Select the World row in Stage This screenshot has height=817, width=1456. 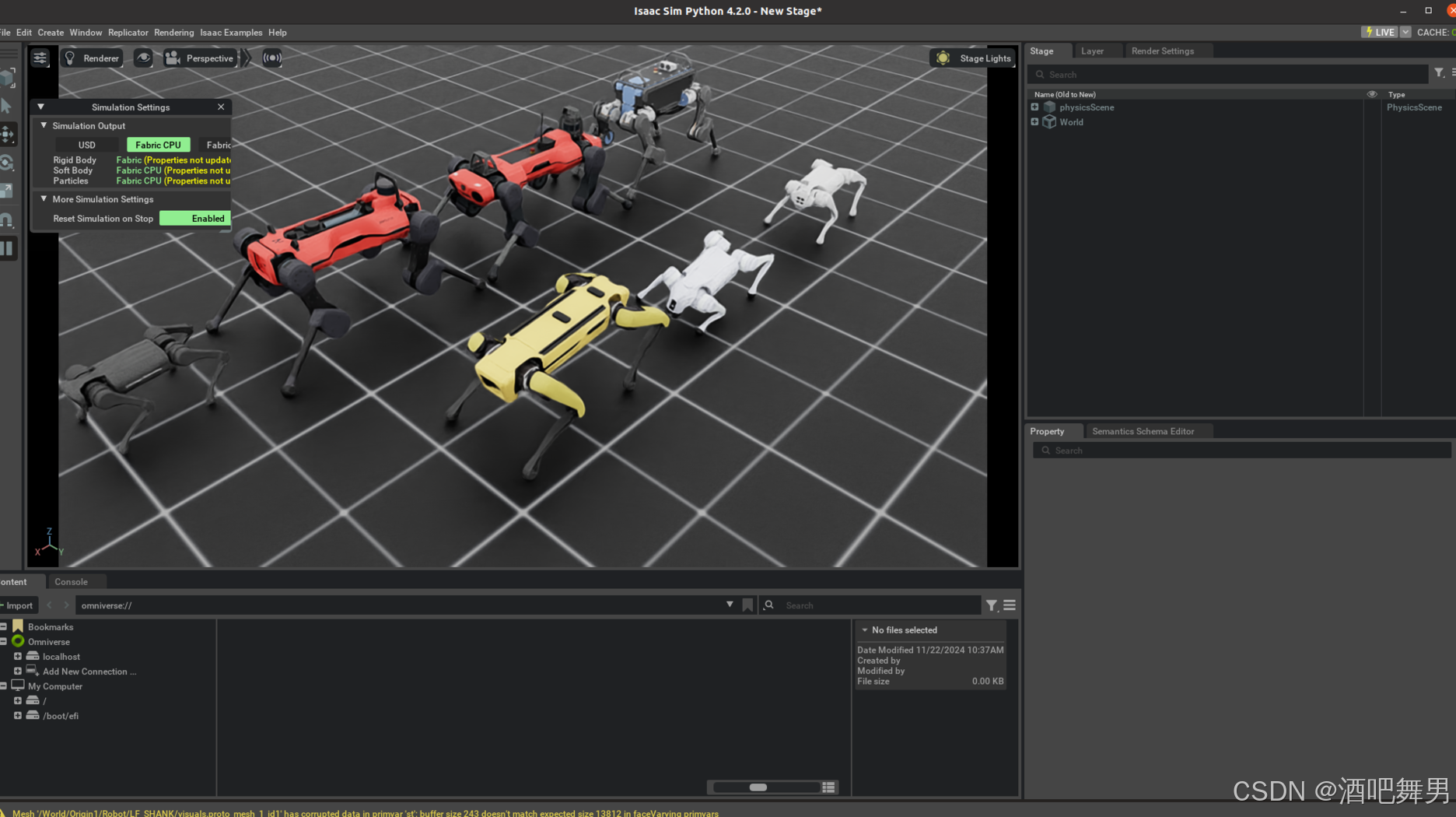(x=1241, y=122)
